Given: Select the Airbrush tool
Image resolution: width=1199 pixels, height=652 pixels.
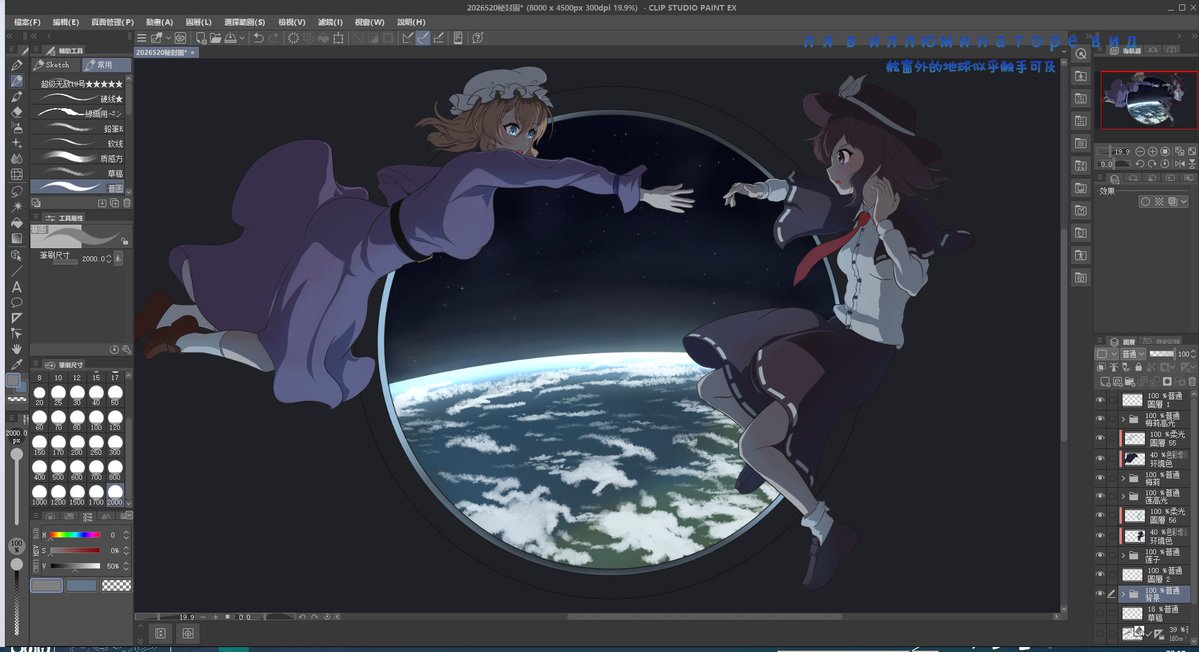Looking at the screenshot, I should (x=16, y=128).
